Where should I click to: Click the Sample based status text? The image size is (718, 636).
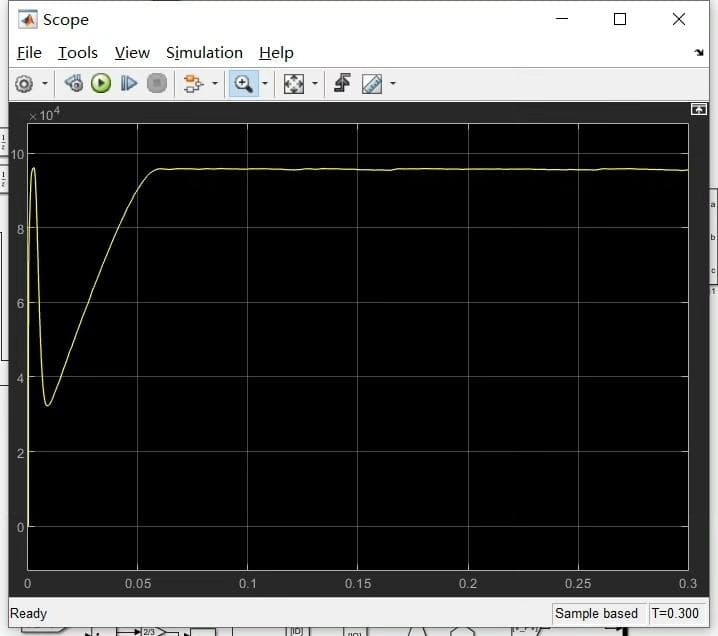(x=596, y=614)
